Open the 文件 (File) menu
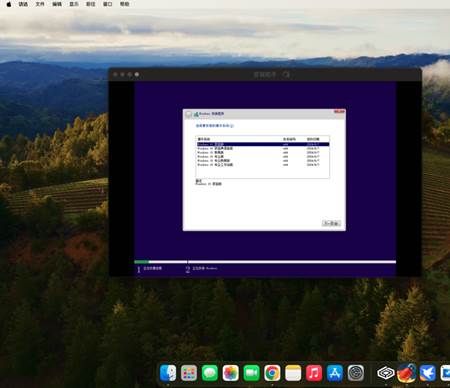 click(40, 4)
